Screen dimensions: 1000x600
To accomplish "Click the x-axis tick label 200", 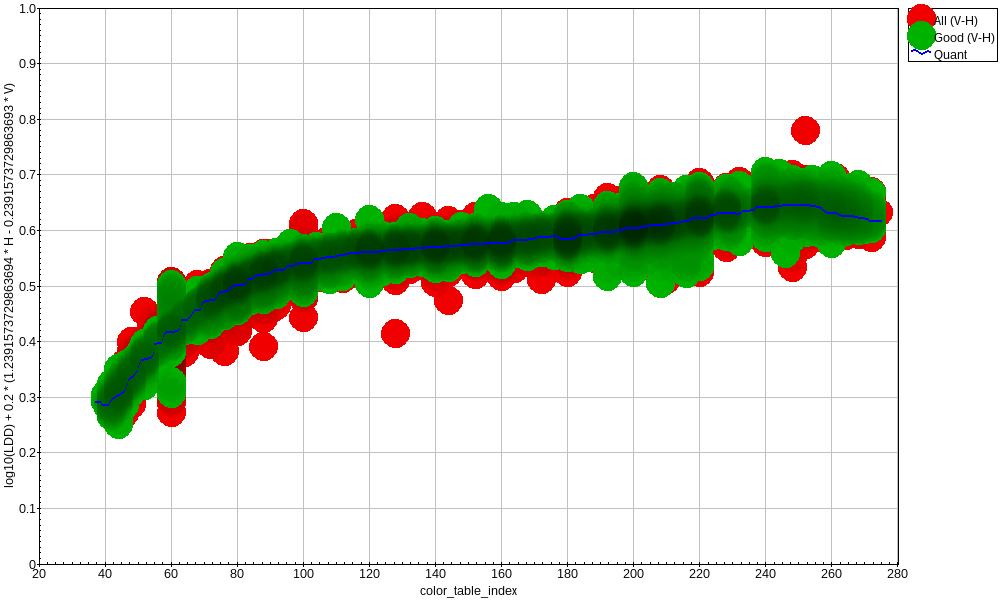I will point(633,574).
